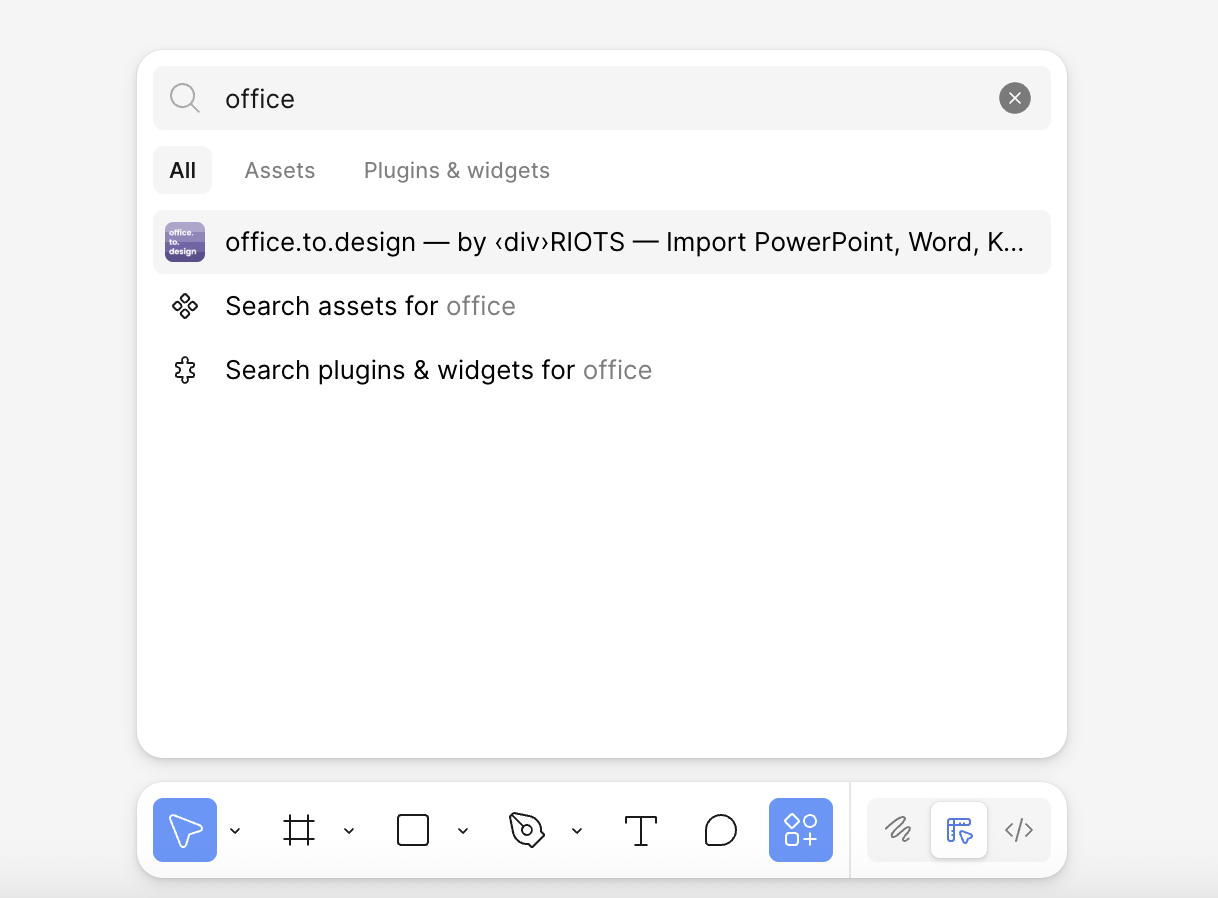The height and width of the screenshot is (898, 1218).
Task: Click the magnifying glass search icon
Action: [185, 98]
